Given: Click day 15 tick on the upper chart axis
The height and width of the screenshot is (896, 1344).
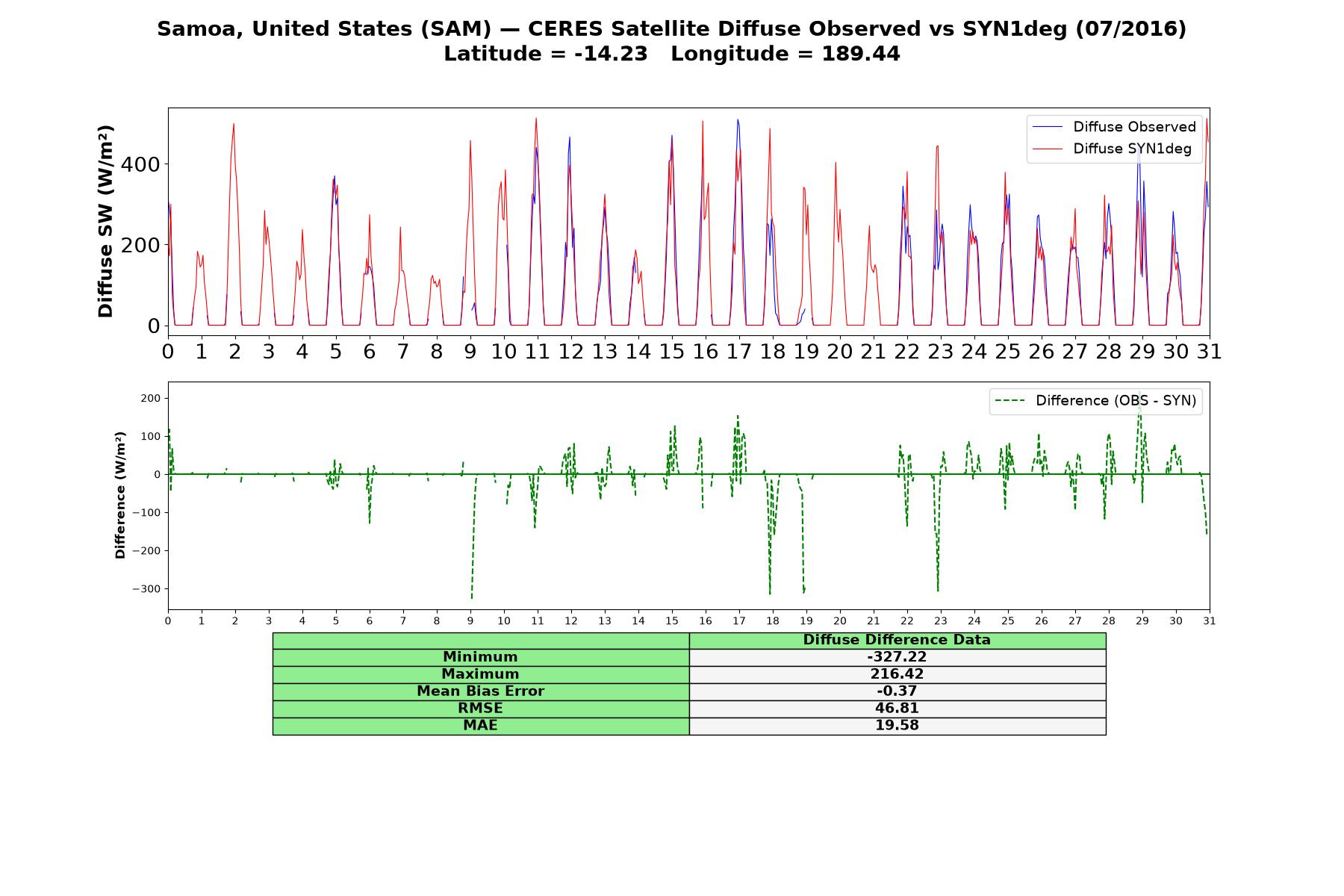Looking at the screenshot, I should tap(671, 352).
